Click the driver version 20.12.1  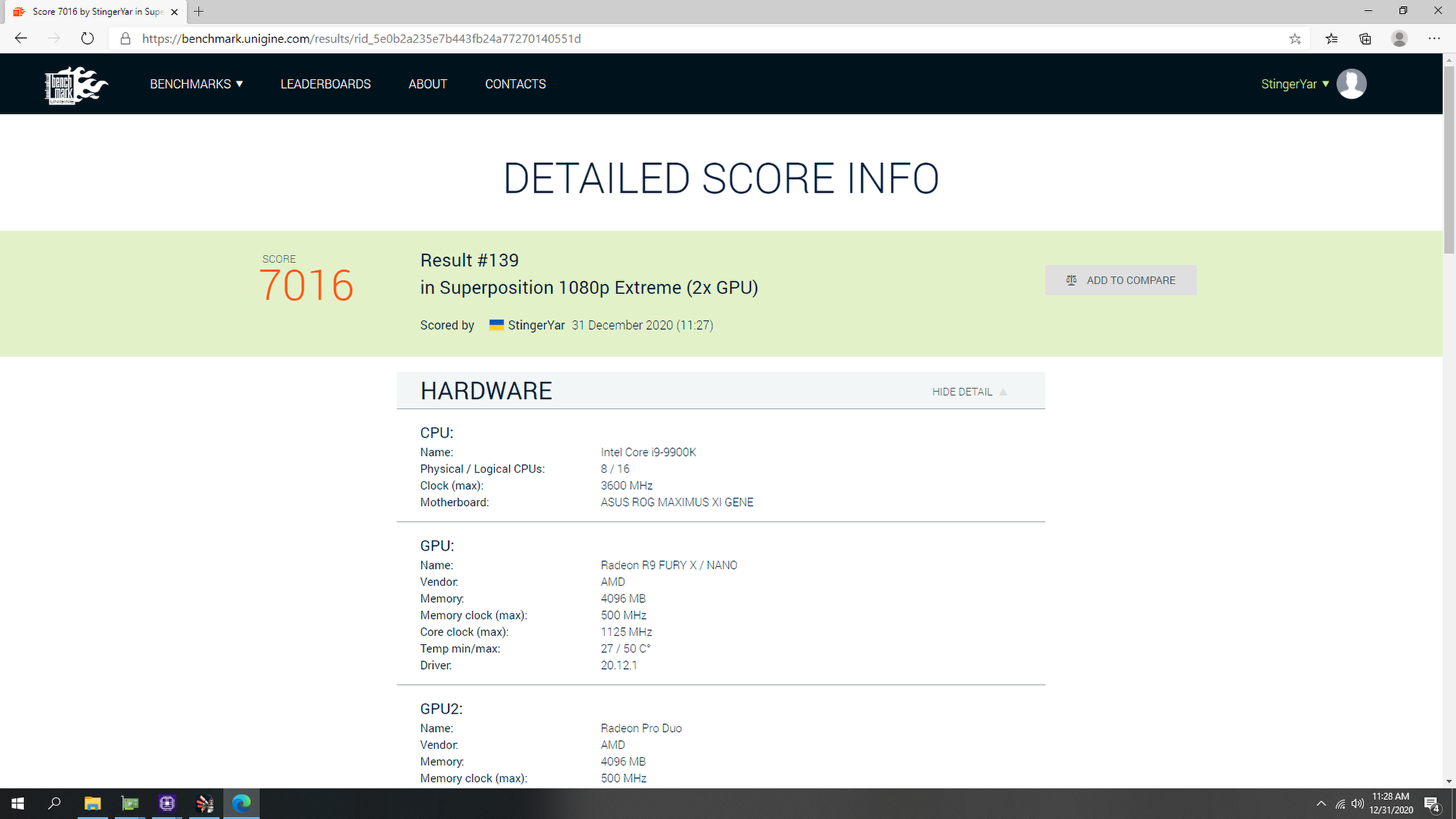click(619, 666)
